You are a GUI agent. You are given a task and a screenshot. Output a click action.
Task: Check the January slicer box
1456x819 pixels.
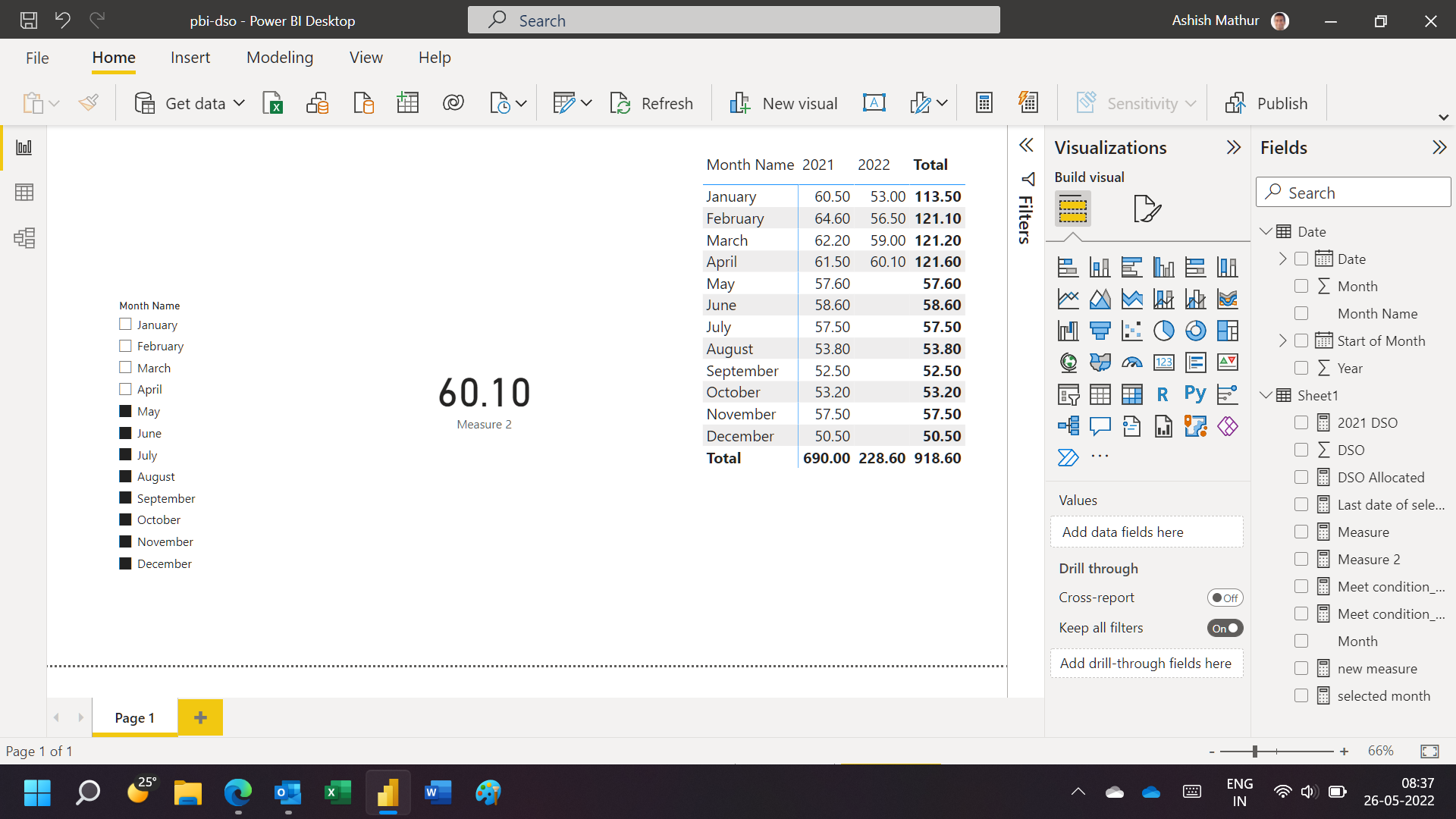click(125, 325)
